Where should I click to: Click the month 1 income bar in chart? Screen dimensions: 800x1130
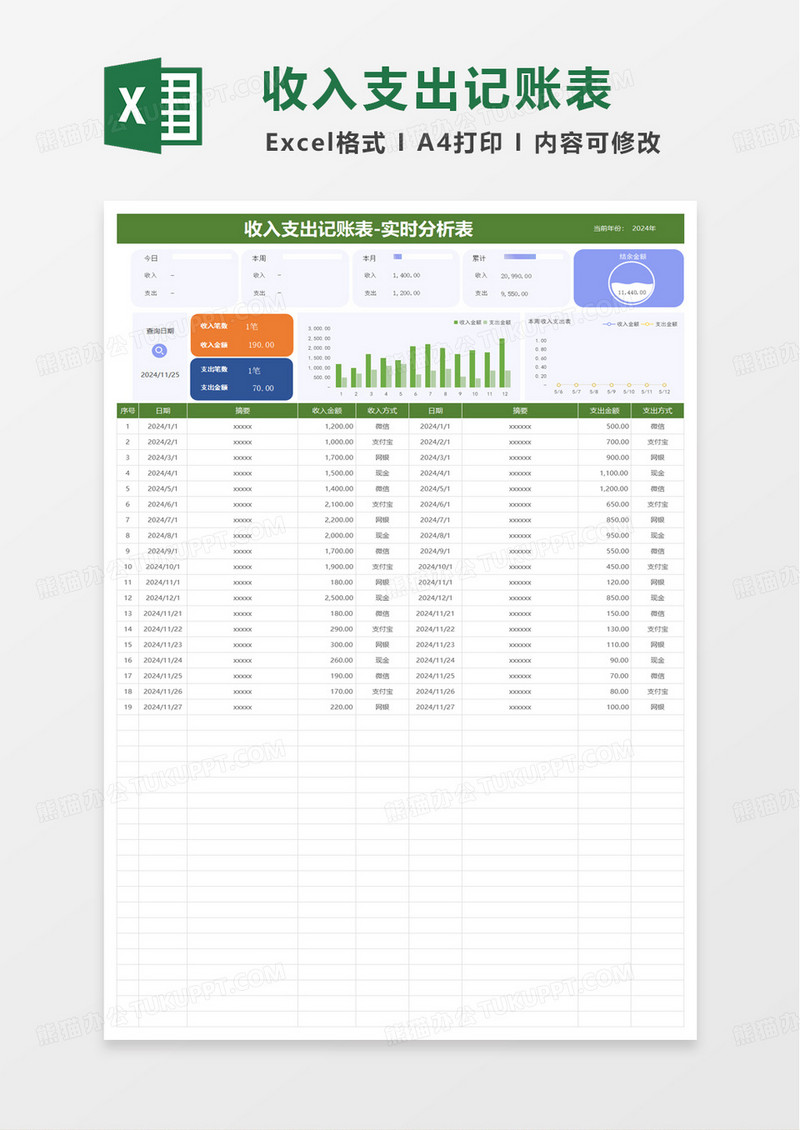(339, 375)
